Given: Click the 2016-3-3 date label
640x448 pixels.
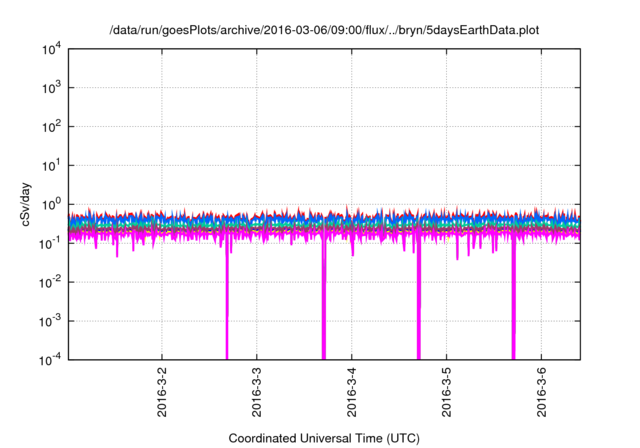Looking at the screenshot, I should (257, 392).
